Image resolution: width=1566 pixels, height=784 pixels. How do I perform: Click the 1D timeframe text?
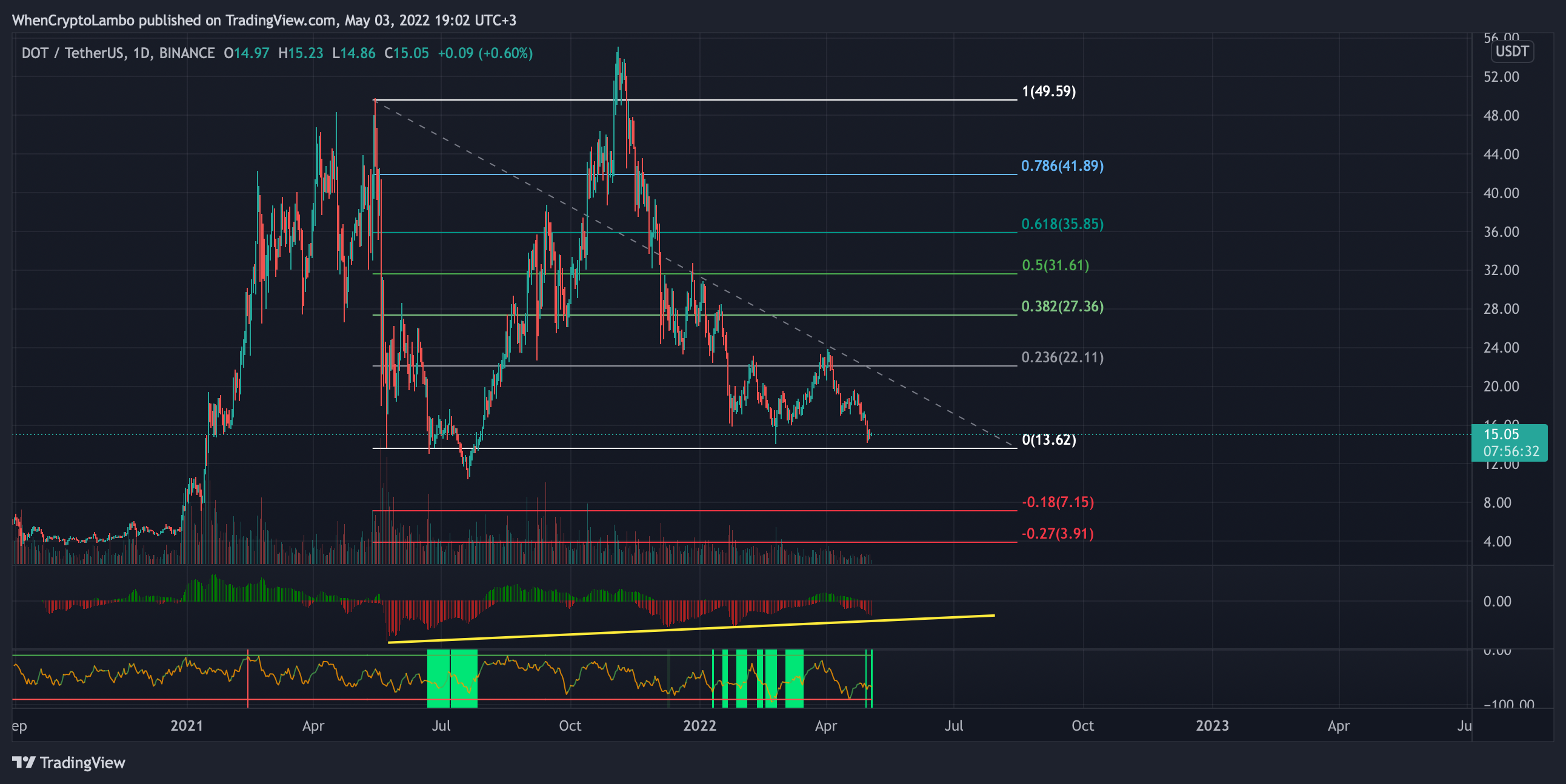141,53
